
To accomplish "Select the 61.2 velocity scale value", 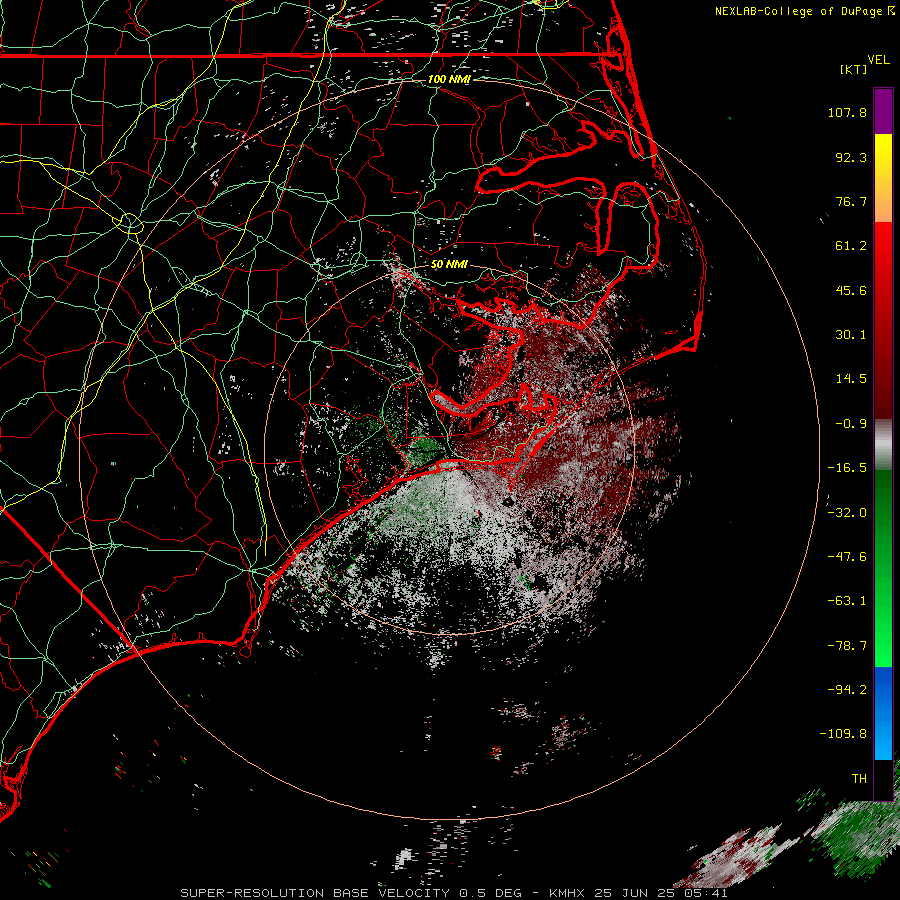I will pyautogui.click(x=851, y=246).
